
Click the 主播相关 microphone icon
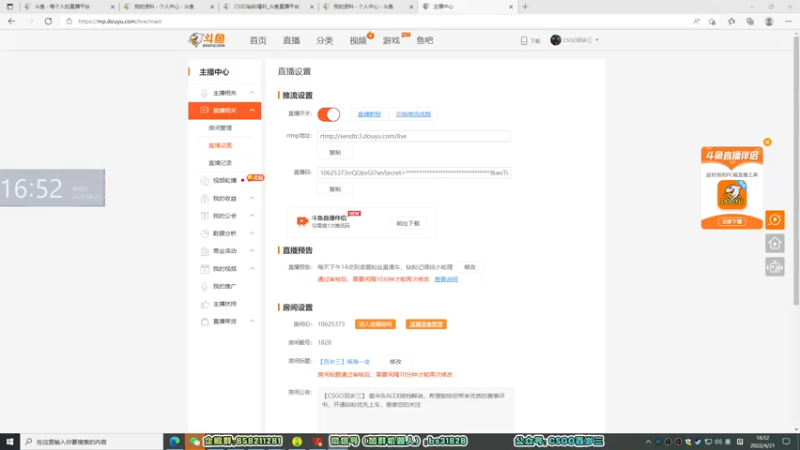204,93
